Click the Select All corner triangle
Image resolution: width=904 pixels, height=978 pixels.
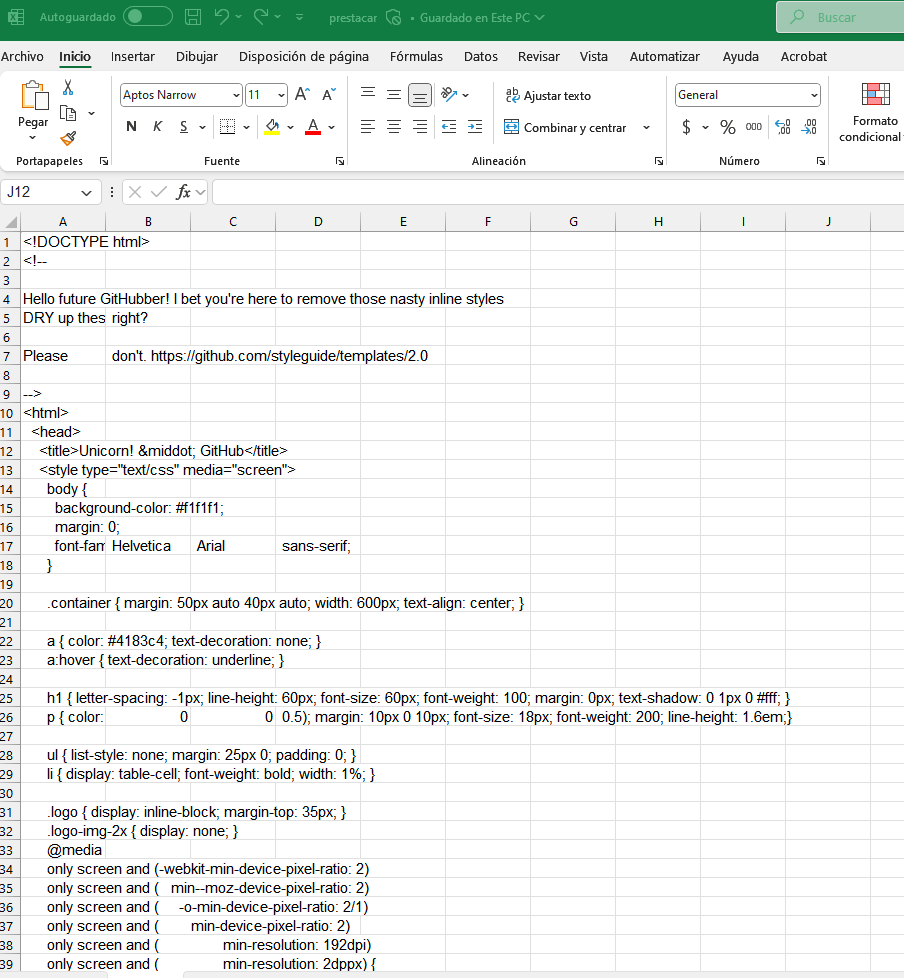[11, 222]
